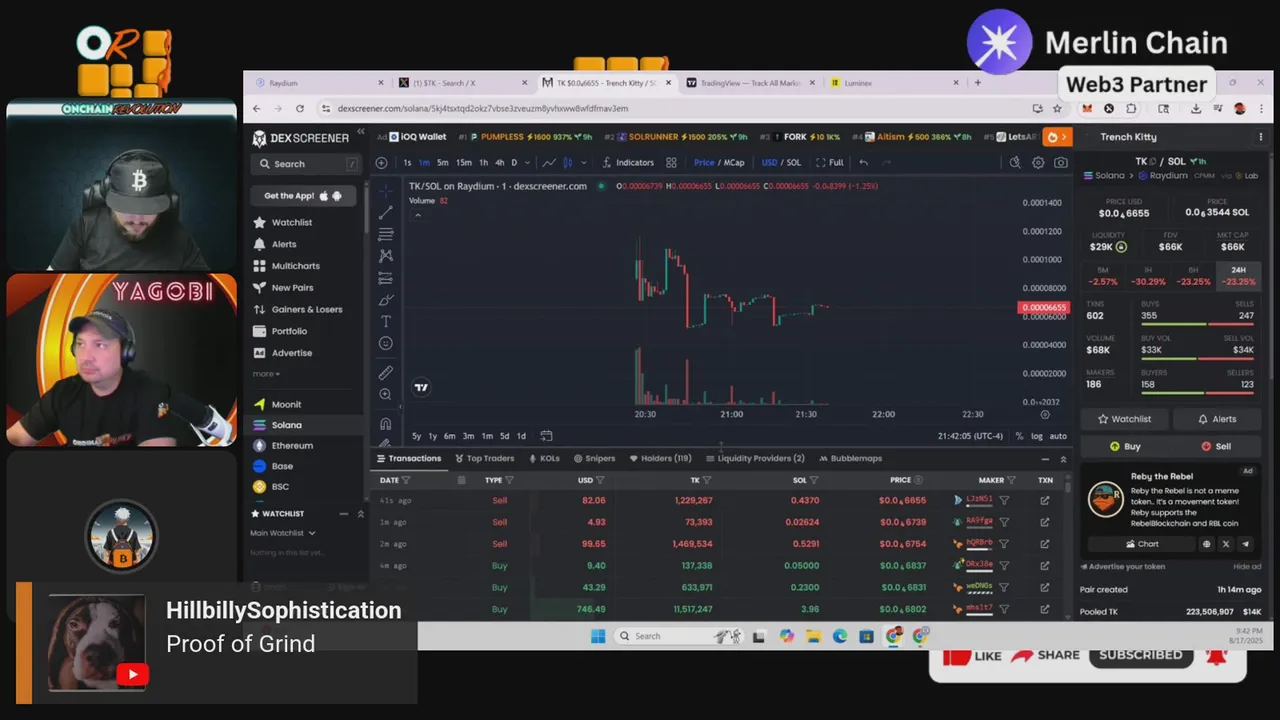Open Alerts button in the right panel
The image size is (1280, 720).
coord(1217,419)
